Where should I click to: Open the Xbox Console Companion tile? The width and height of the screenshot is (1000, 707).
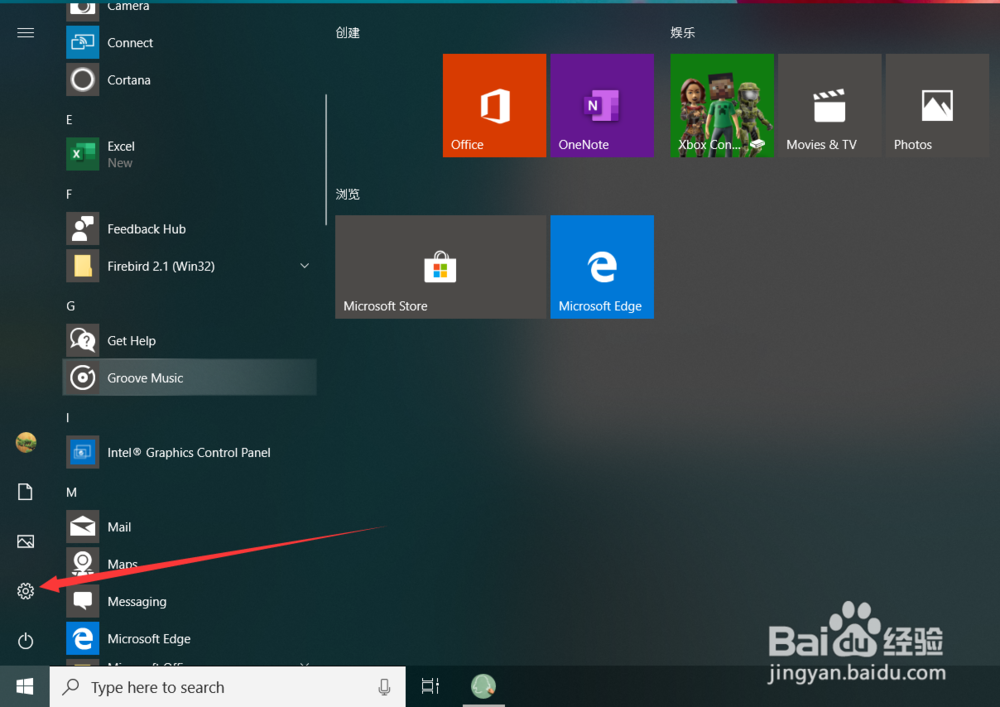pyautogui.click(x=722, y=105)
